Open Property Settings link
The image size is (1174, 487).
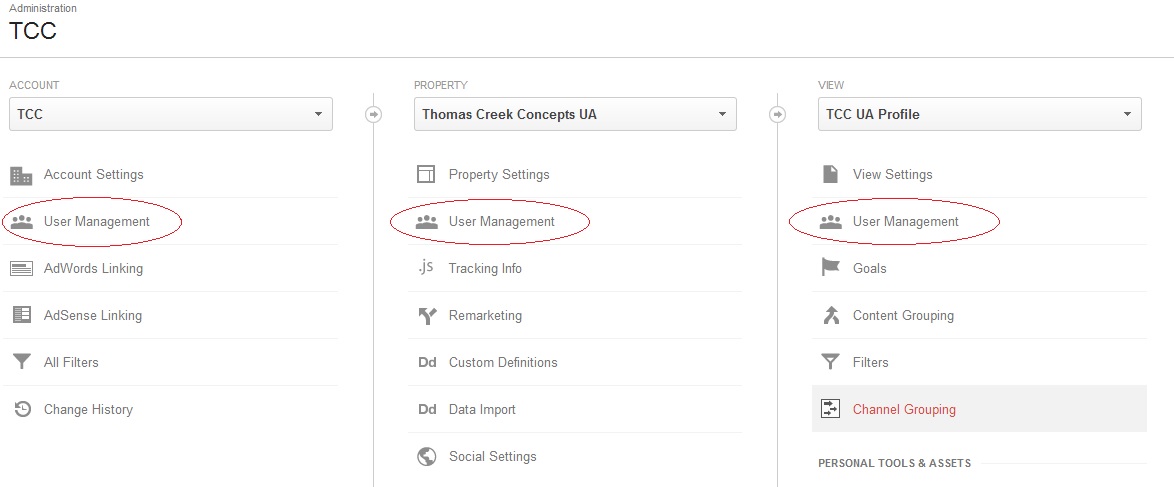pos(499,175)
